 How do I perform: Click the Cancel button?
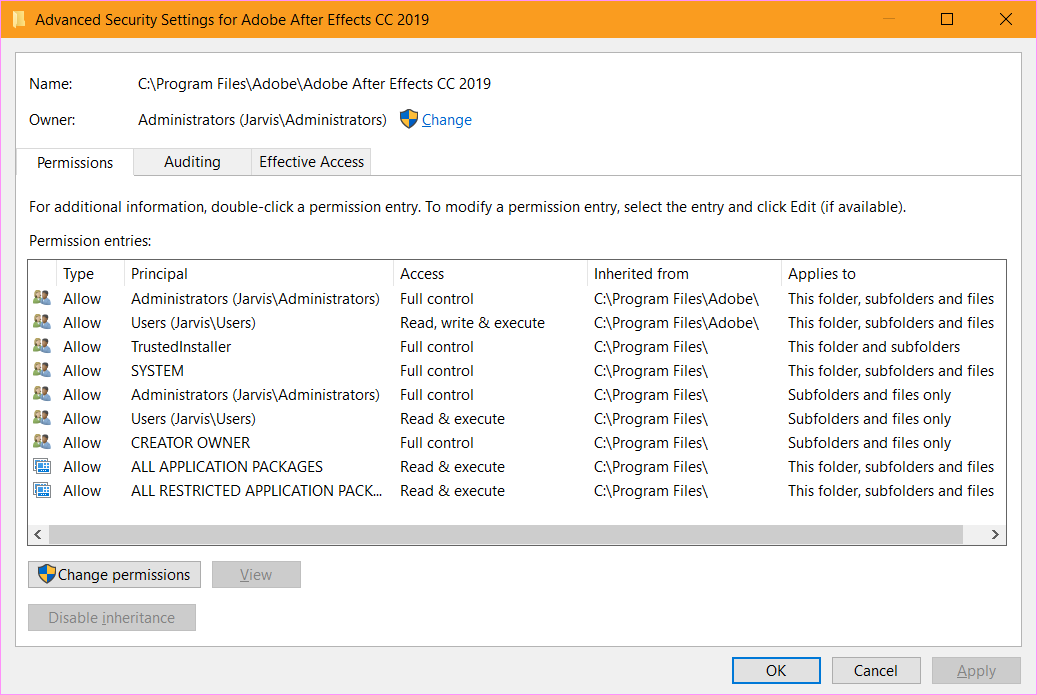(876, 671)
